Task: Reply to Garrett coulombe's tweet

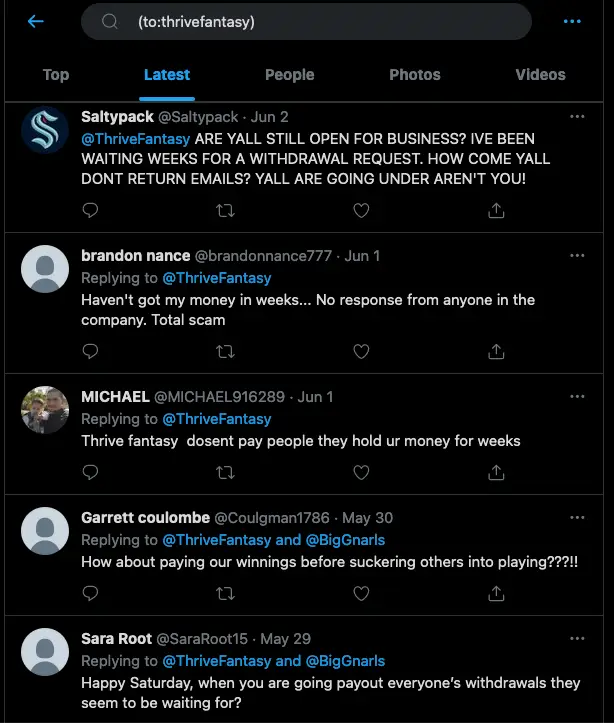Action: (90, 594)
